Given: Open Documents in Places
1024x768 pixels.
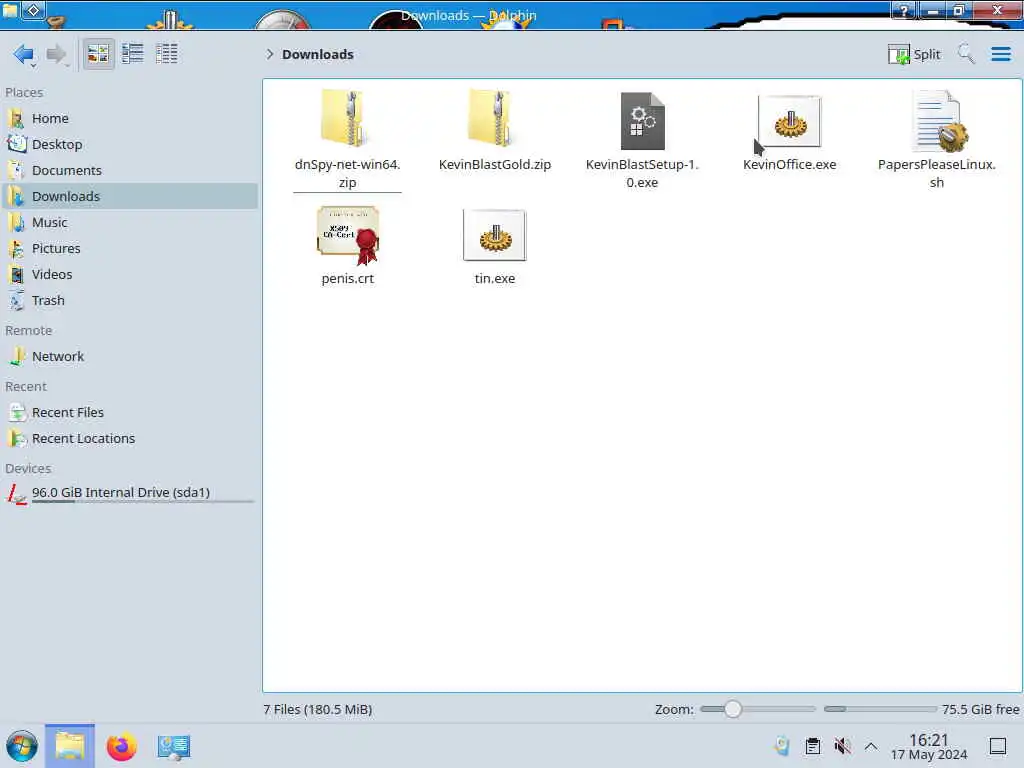Looking at the screenshot, I should point(131,170).
